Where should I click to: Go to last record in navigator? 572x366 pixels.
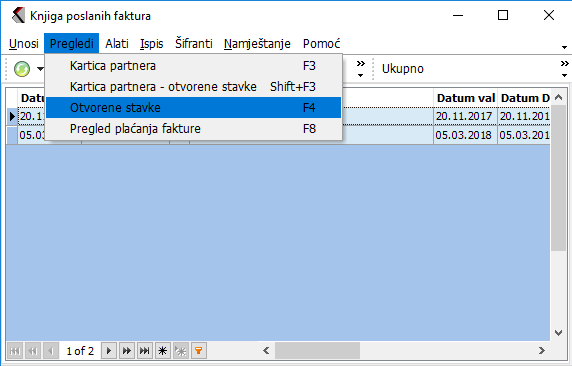(x=145, y=351)
